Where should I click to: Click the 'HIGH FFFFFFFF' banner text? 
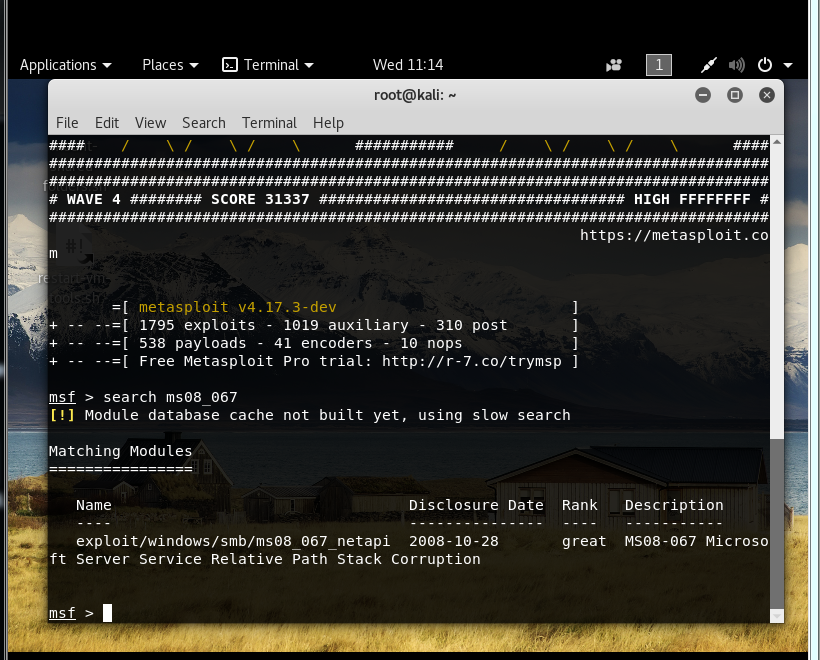pos(692,199)
